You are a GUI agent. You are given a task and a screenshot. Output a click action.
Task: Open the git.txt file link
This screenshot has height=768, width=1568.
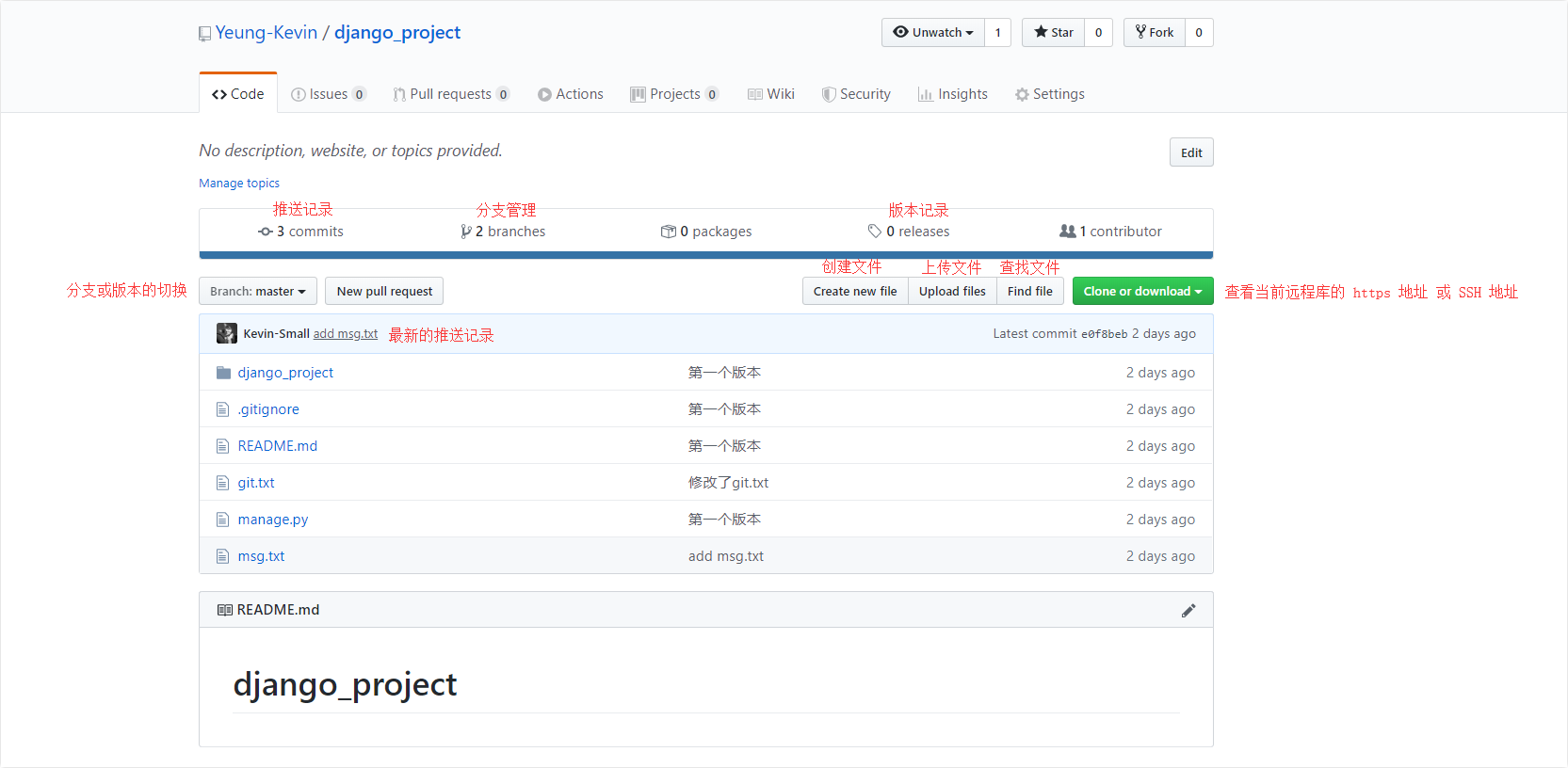point(256,483)
